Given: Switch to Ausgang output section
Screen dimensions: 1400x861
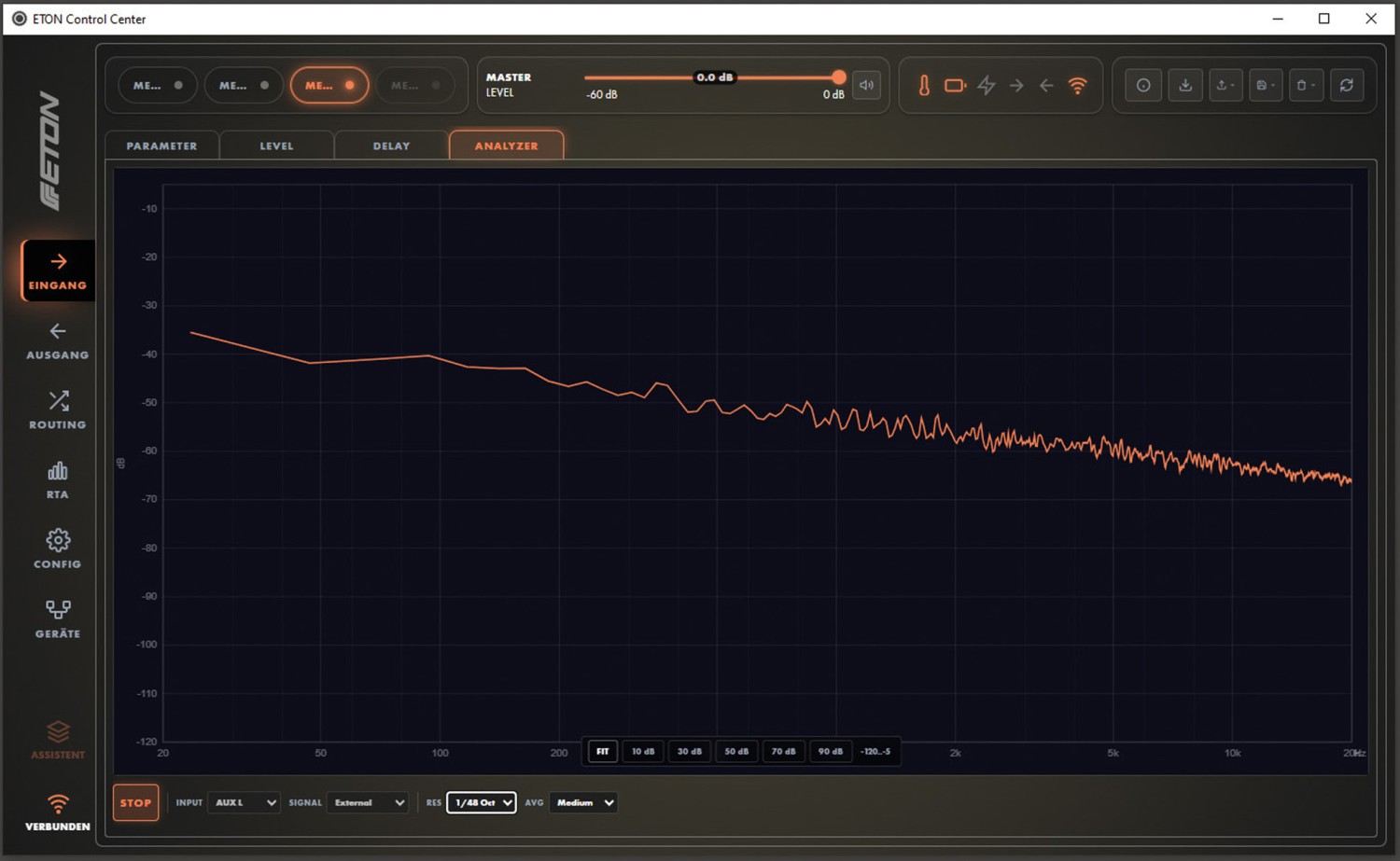Looking at the screenshot, I should coord(58,340).
